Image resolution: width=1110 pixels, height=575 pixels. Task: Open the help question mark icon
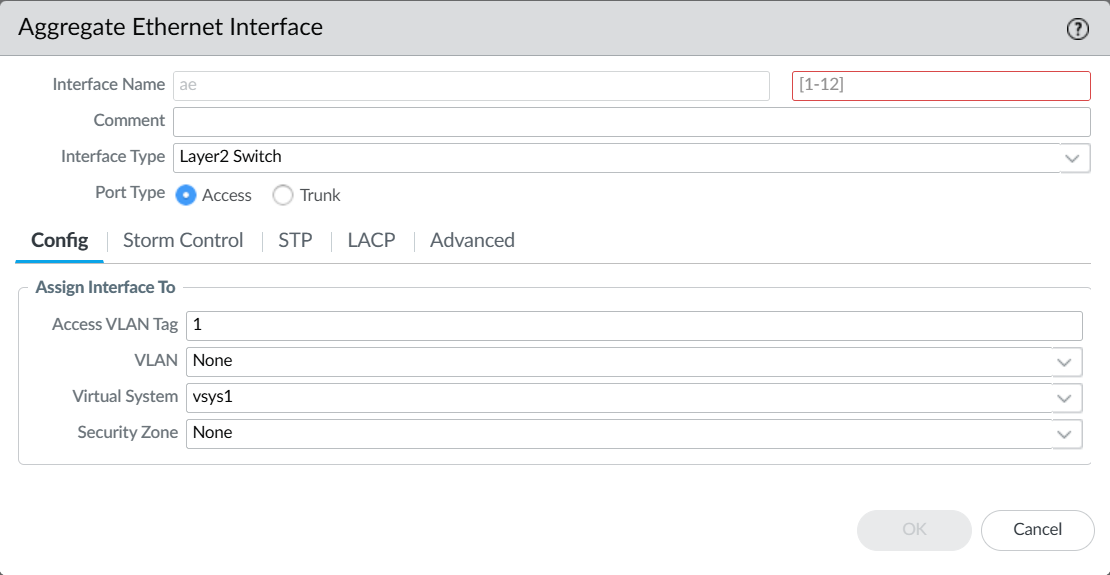[x=1077, y=29]
